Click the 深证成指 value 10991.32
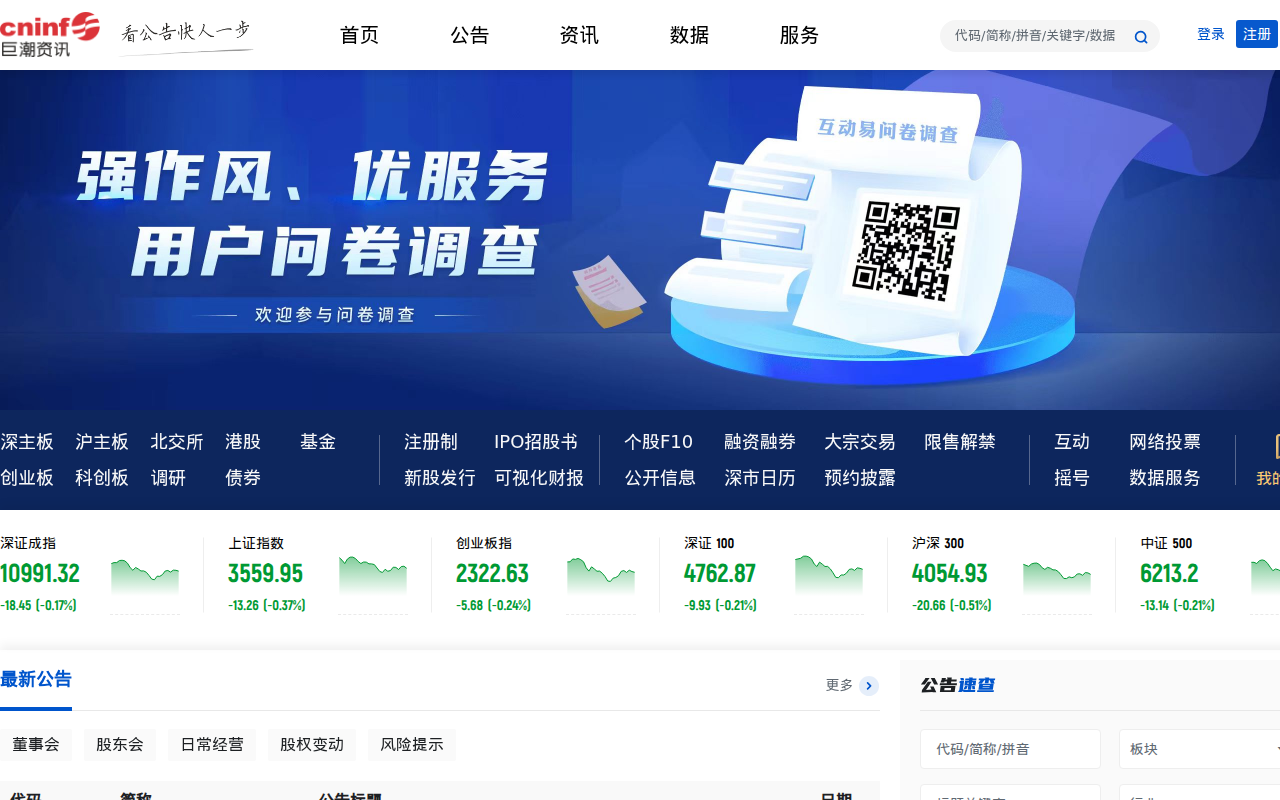Screen dimensions: 1280x800 (40, 574)
